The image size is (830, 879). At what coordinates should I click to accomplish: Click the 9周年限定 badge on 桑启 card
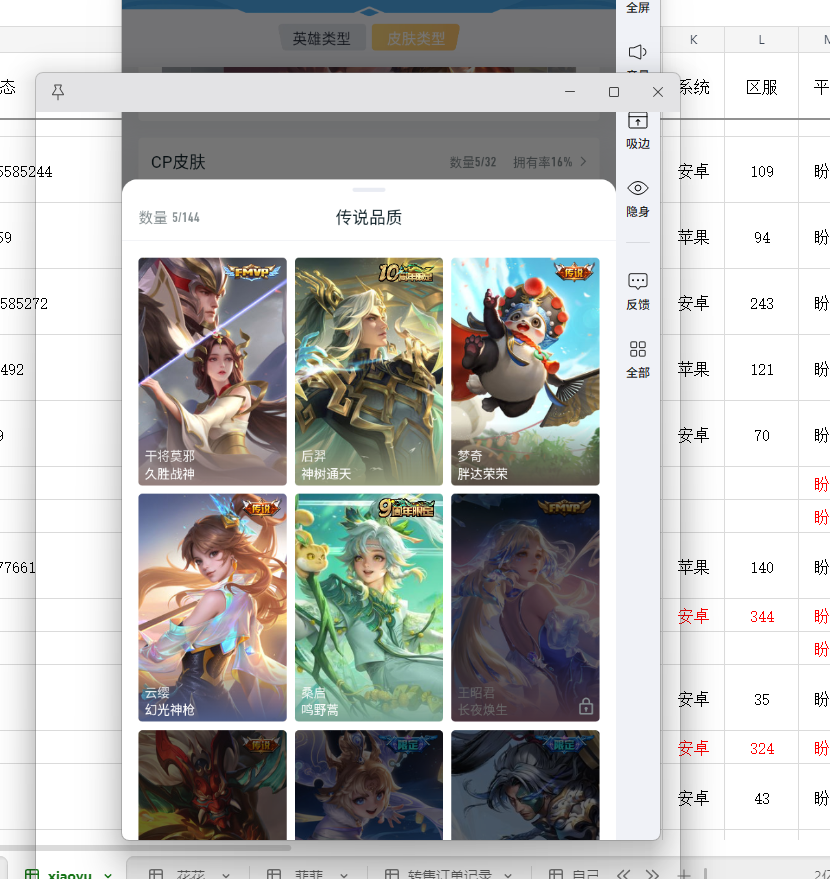406,508
